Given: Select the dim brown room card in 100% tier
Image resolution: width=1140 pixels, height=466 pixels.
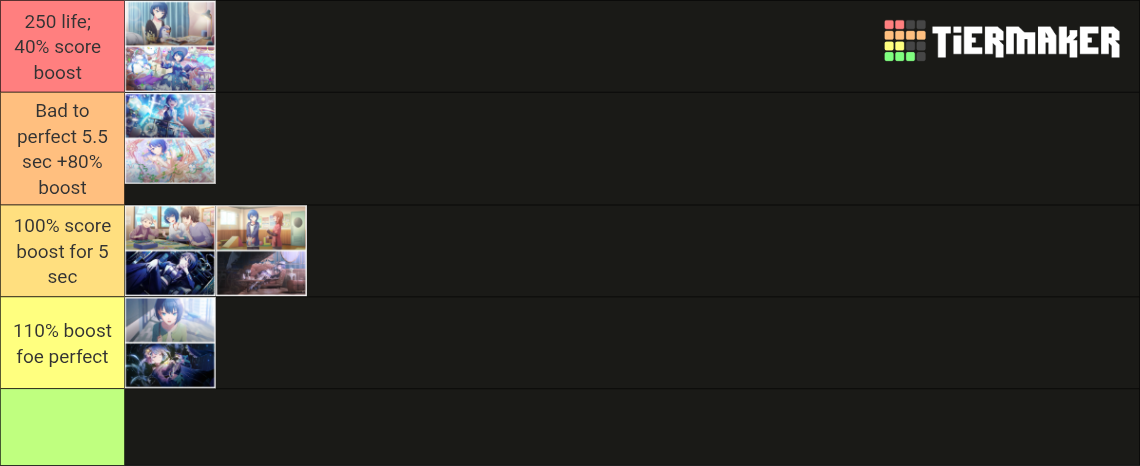Looking at the screenshot, I should [262, 273].
